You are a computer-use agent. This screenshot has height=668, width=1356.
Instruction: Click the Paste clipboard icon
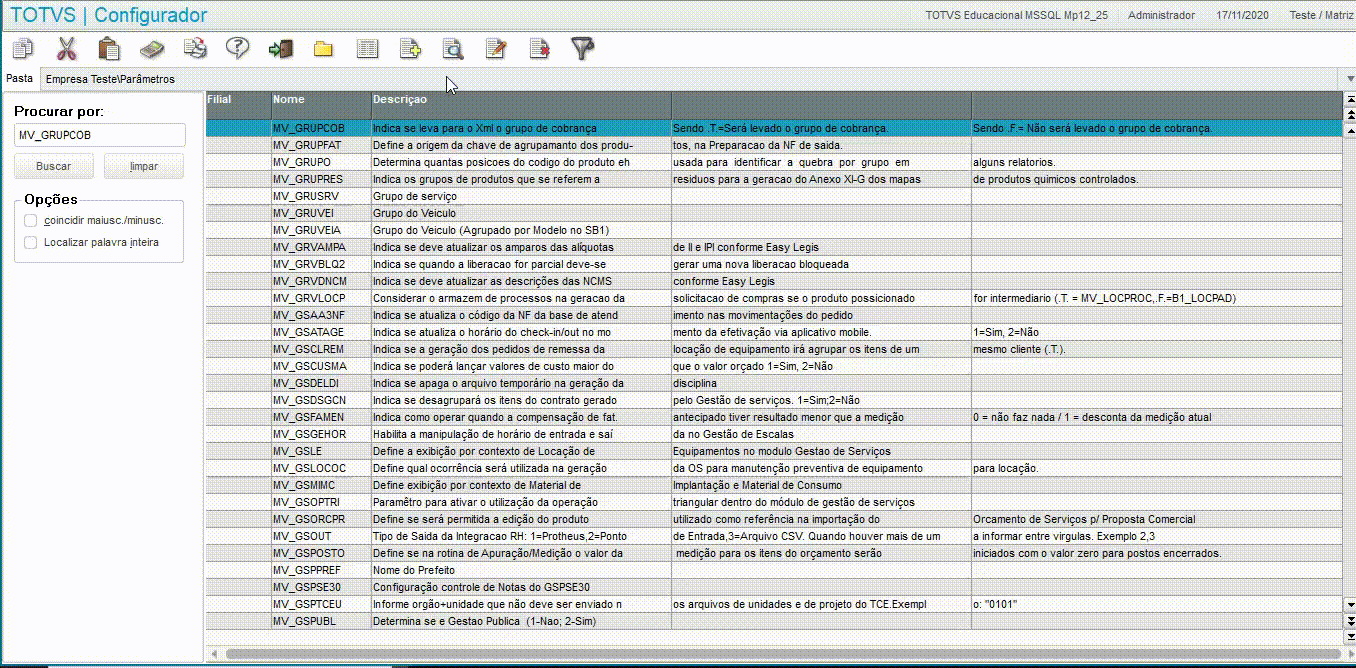109,47
